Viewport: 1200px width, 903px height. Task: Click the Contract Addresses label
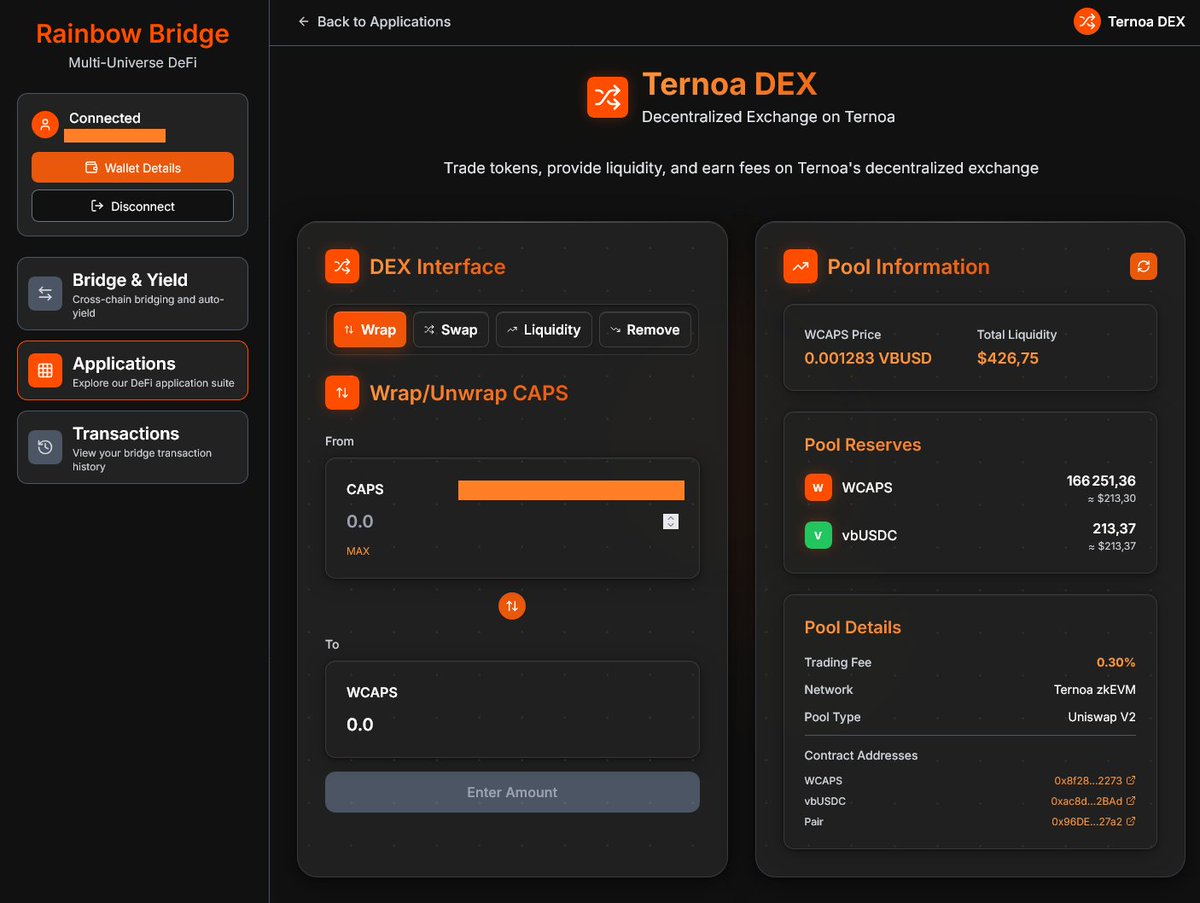pyautogui.click(x=861, y=755)
